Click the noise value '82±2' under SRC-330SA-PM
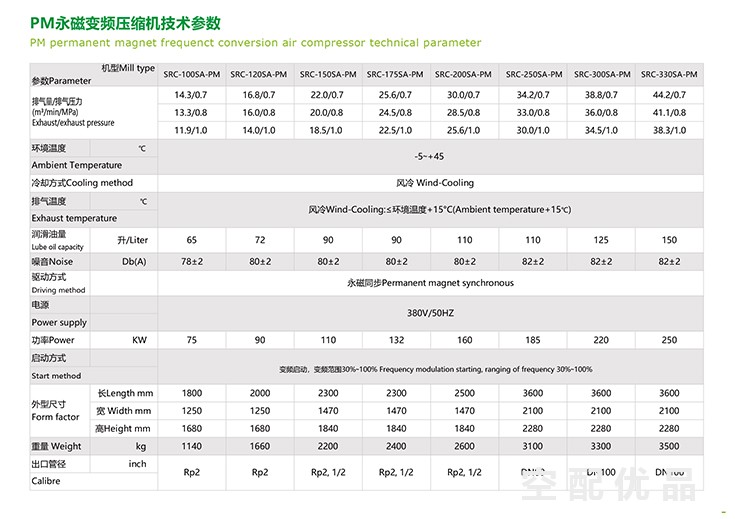 pyautogui.click(x=669, y=262)
